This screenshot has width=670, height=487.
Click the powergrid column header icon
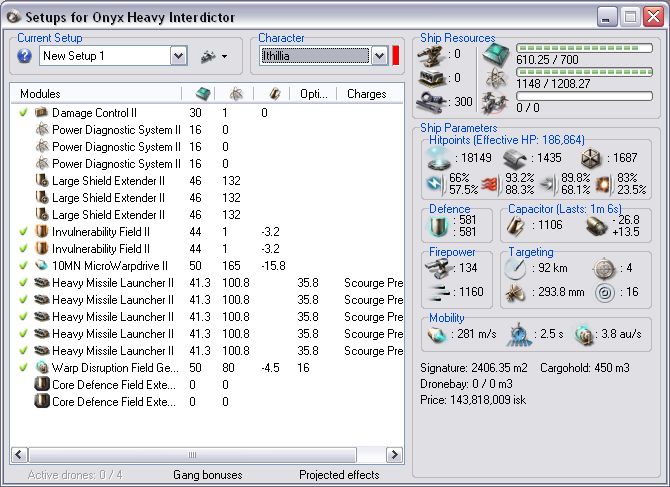tap(236, 93)
